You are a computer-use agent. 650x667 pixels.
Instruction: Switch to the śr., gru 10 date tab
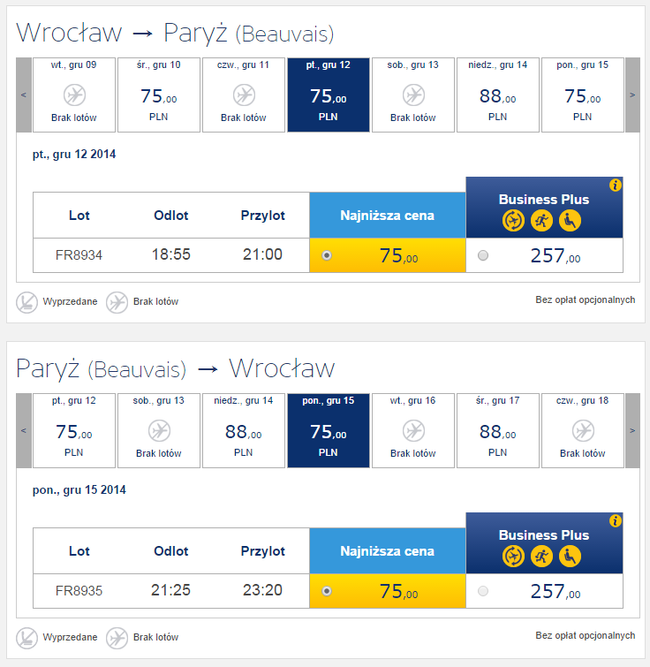point(158,95)
